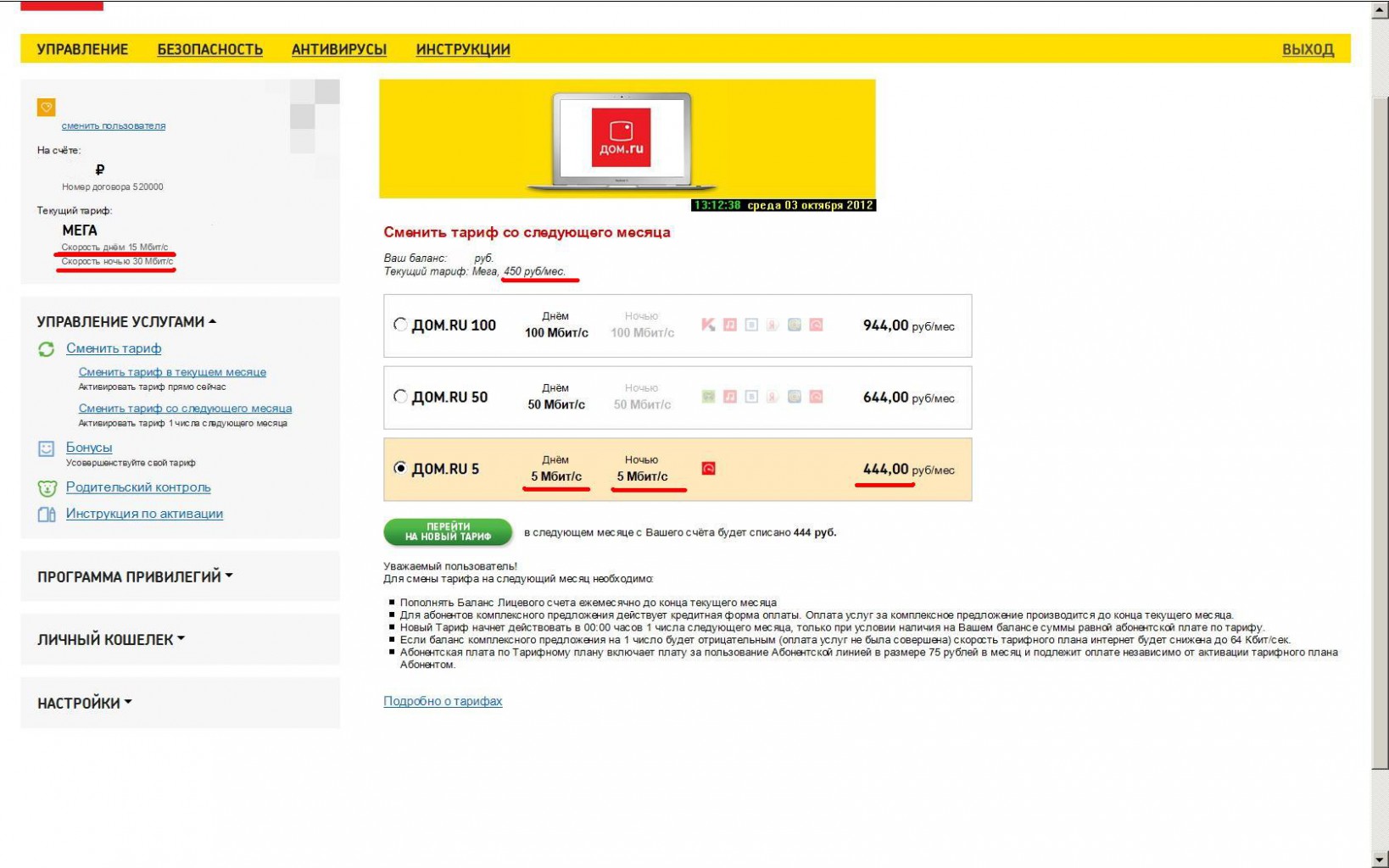1389x868 pixels.
Task: Click the yellow laptop banner image
Action: [x=627, y=139]
